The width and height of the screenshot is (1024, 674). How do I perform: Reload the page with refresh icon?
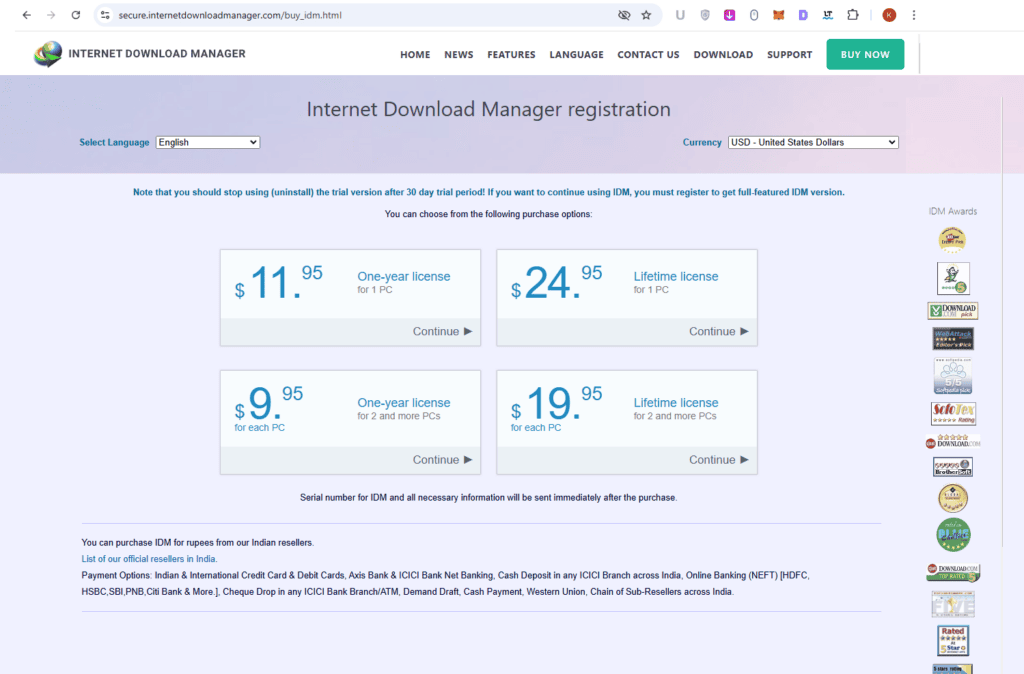(76, 15)
